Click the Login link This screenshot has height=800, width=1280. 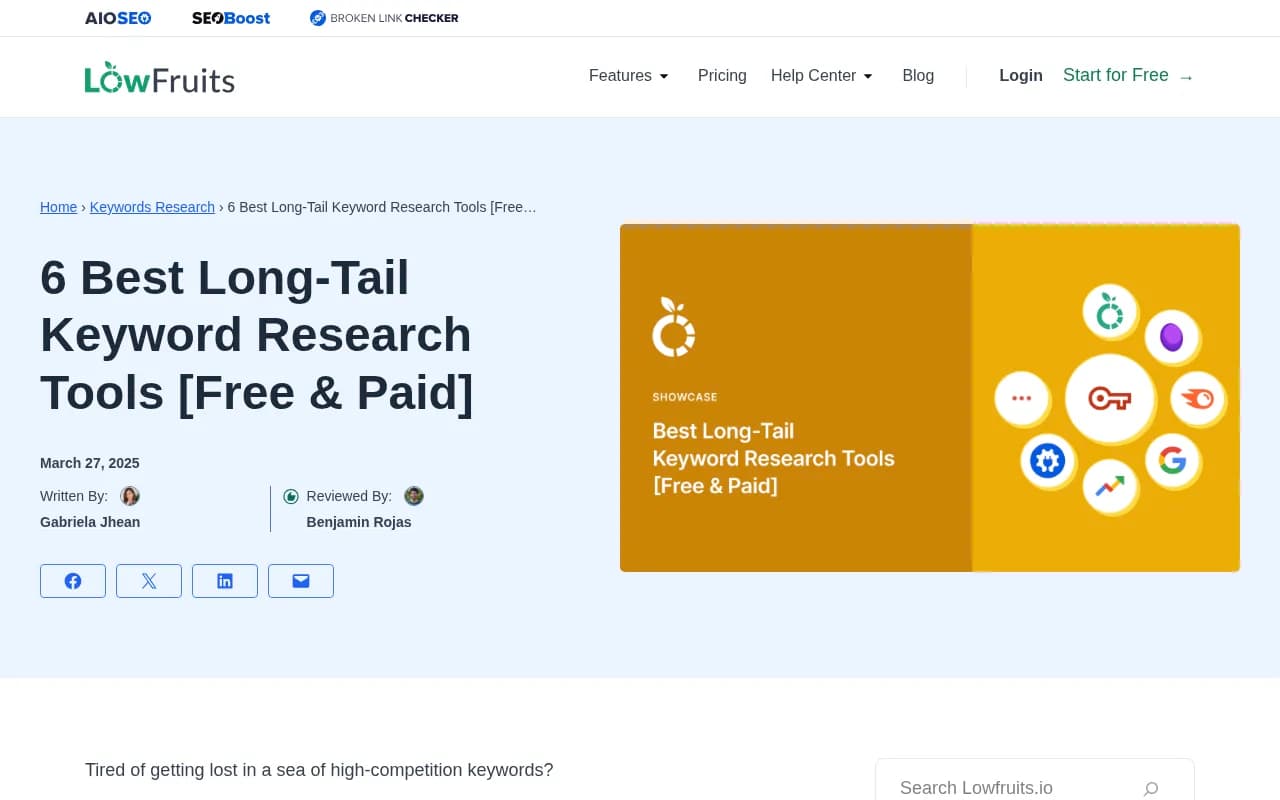coord(1021,76)
